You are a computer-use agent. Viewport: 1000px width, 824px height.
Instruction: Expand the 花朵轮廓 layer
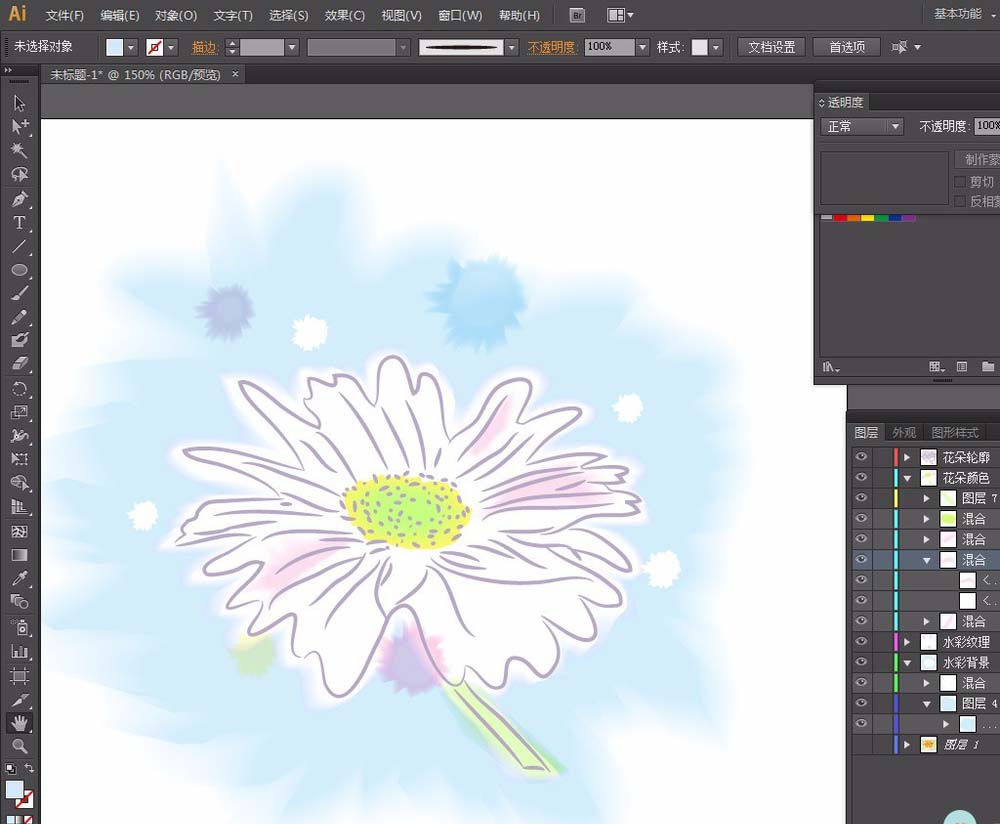(907, 457)
